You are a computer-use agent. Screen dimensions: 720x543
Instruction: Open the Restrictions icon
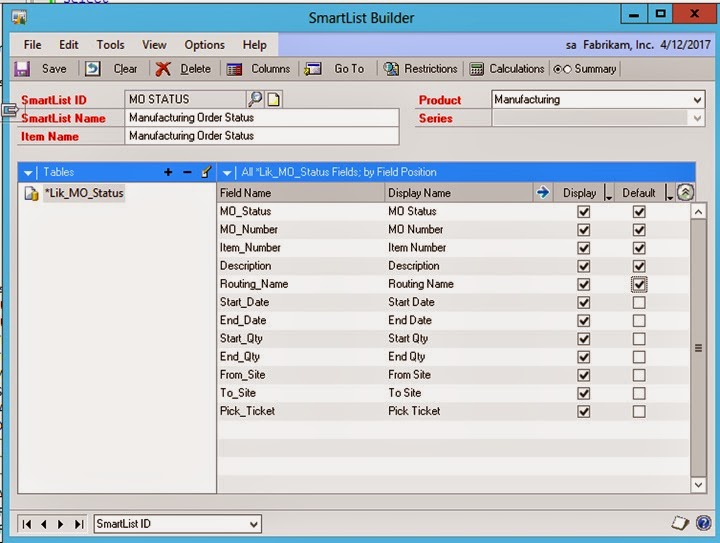pyautogui.click(x=391, y=69)
